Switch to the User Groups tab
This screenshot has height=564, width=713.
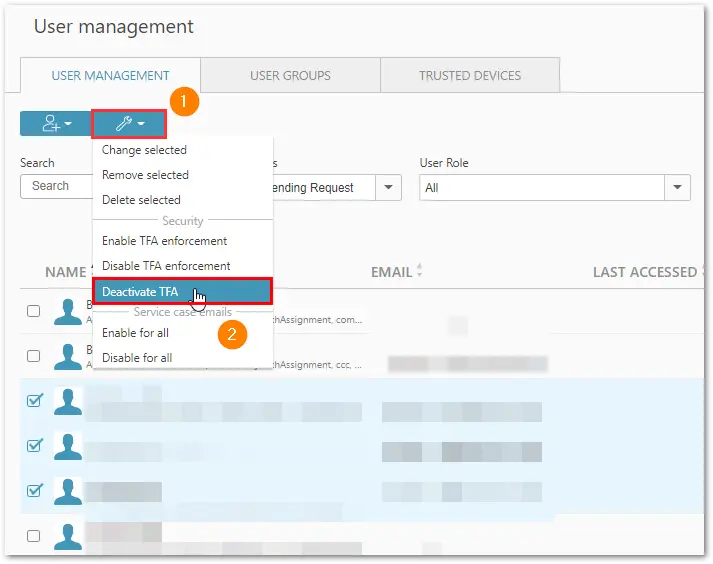coord(290,76)
